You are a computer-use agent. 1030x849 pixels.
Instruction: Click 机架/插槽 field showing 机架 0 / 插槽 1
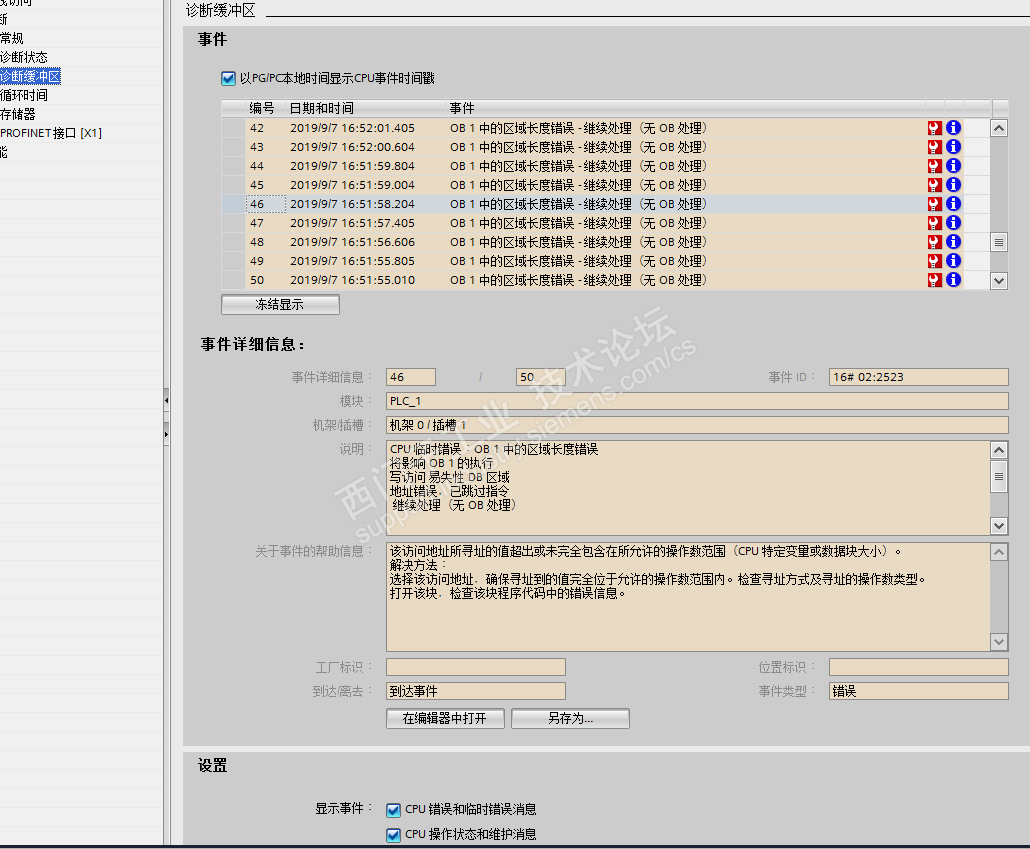click(697, 425)
